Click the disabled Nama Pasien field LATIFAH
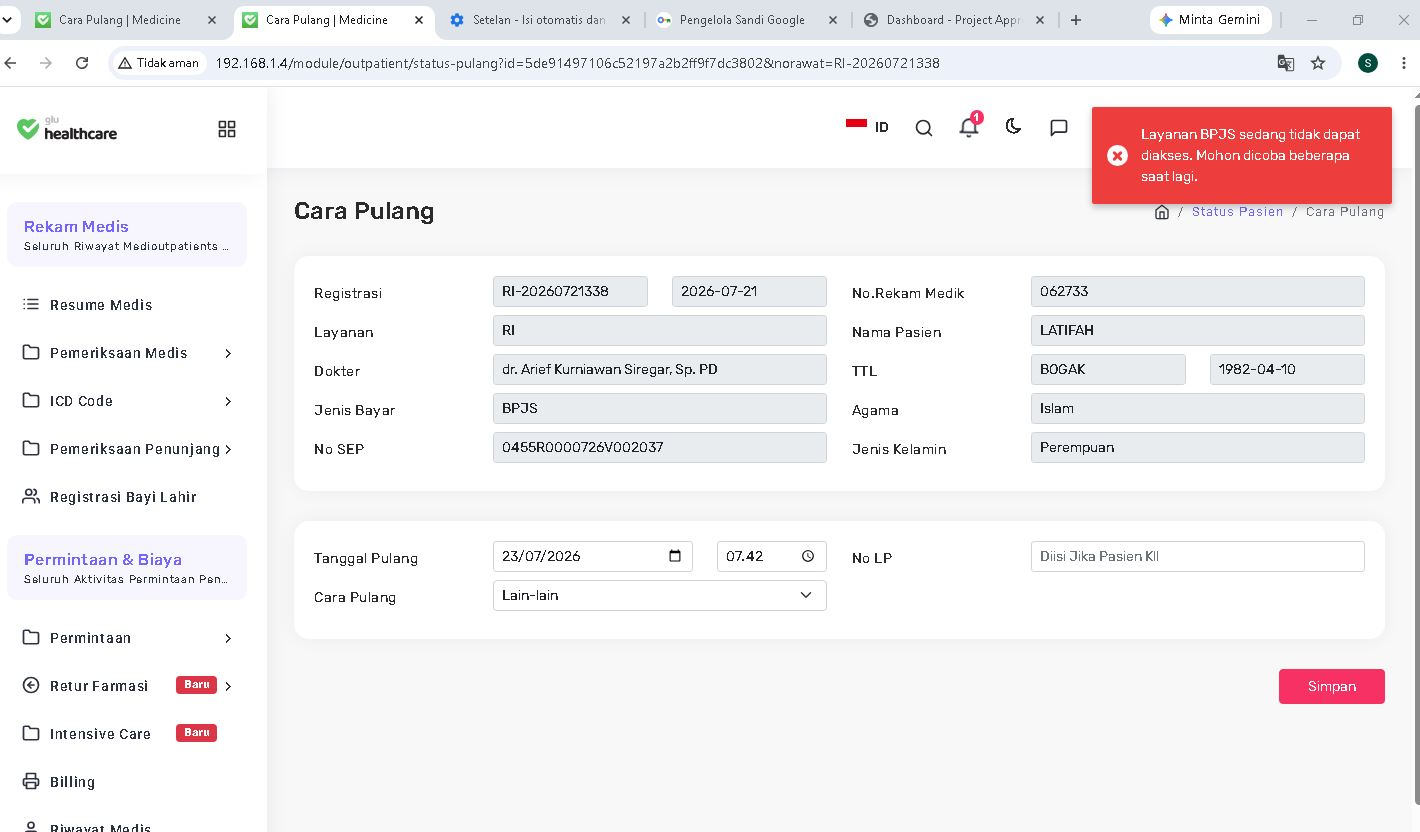 1197,330
